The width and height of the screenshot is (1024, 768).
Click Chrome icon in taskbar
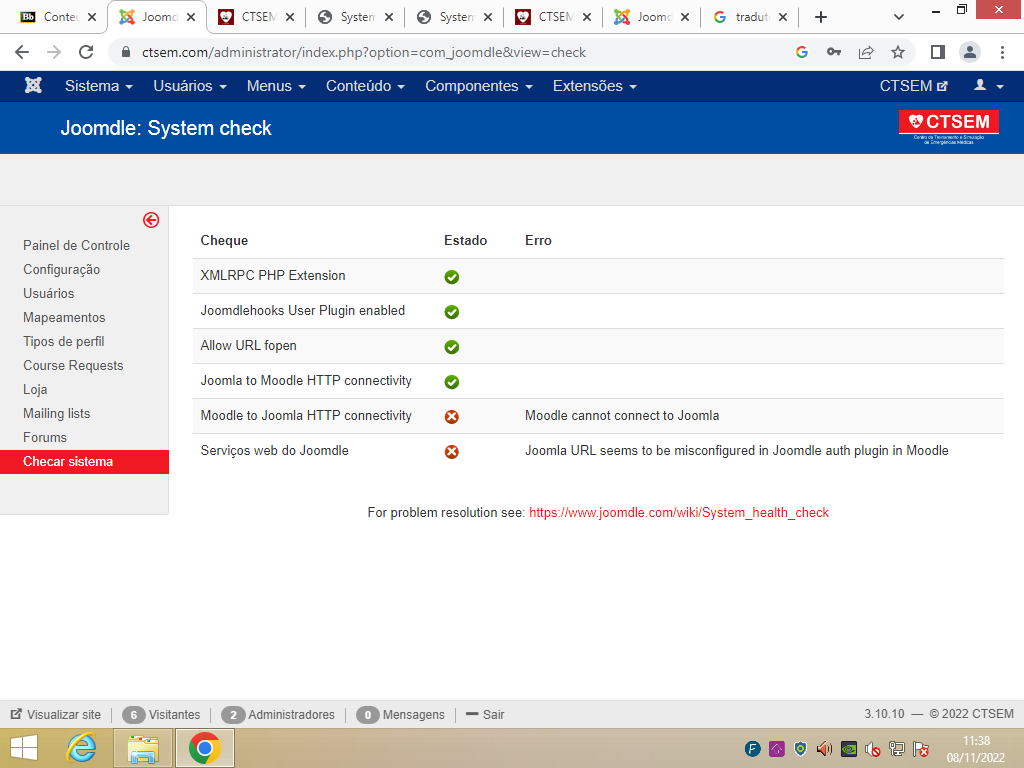tap(204, 748)
